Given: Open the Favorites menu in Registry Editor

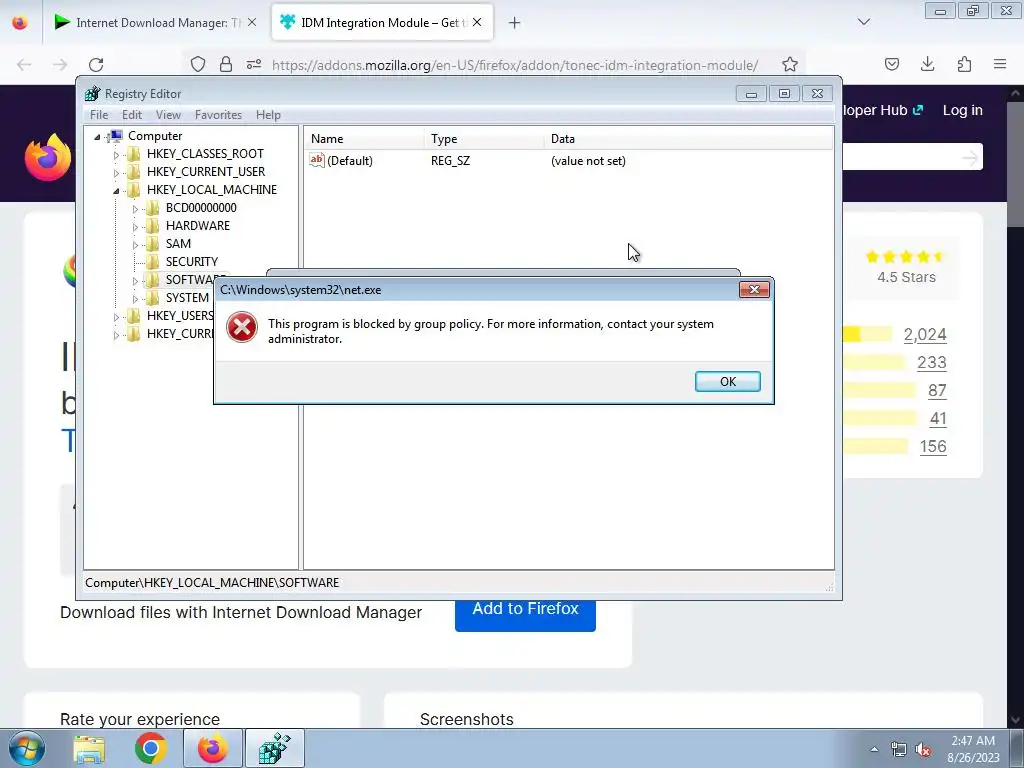Looking at the screenshot, I should (218, 115).
